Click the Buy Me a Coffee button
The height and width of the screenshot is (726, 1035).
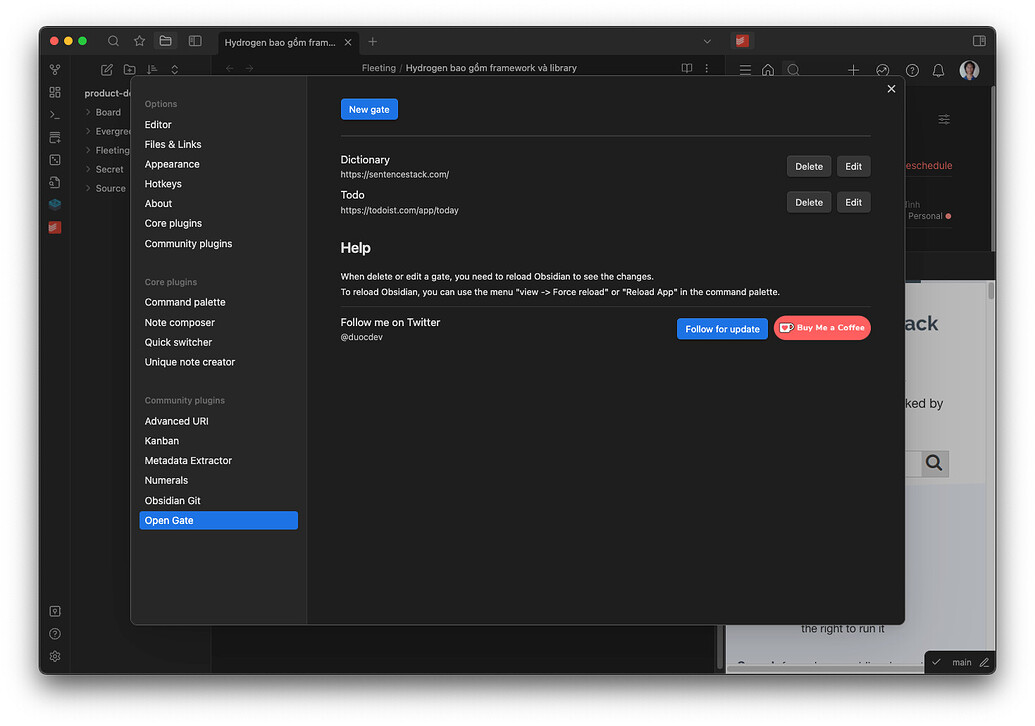tap(822, 327)
